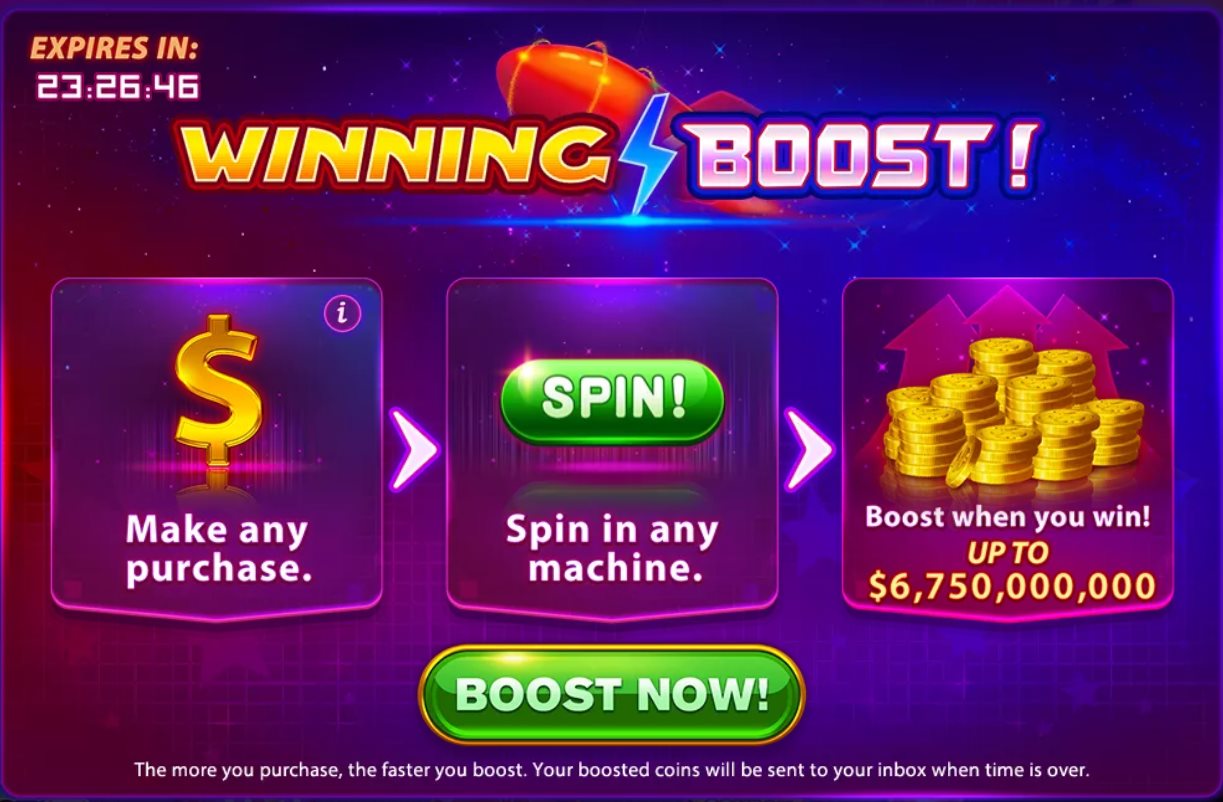1223x802 pixels.
Task: Click the expiry countdown timer 23:26:46
Action: coord(118,86)
